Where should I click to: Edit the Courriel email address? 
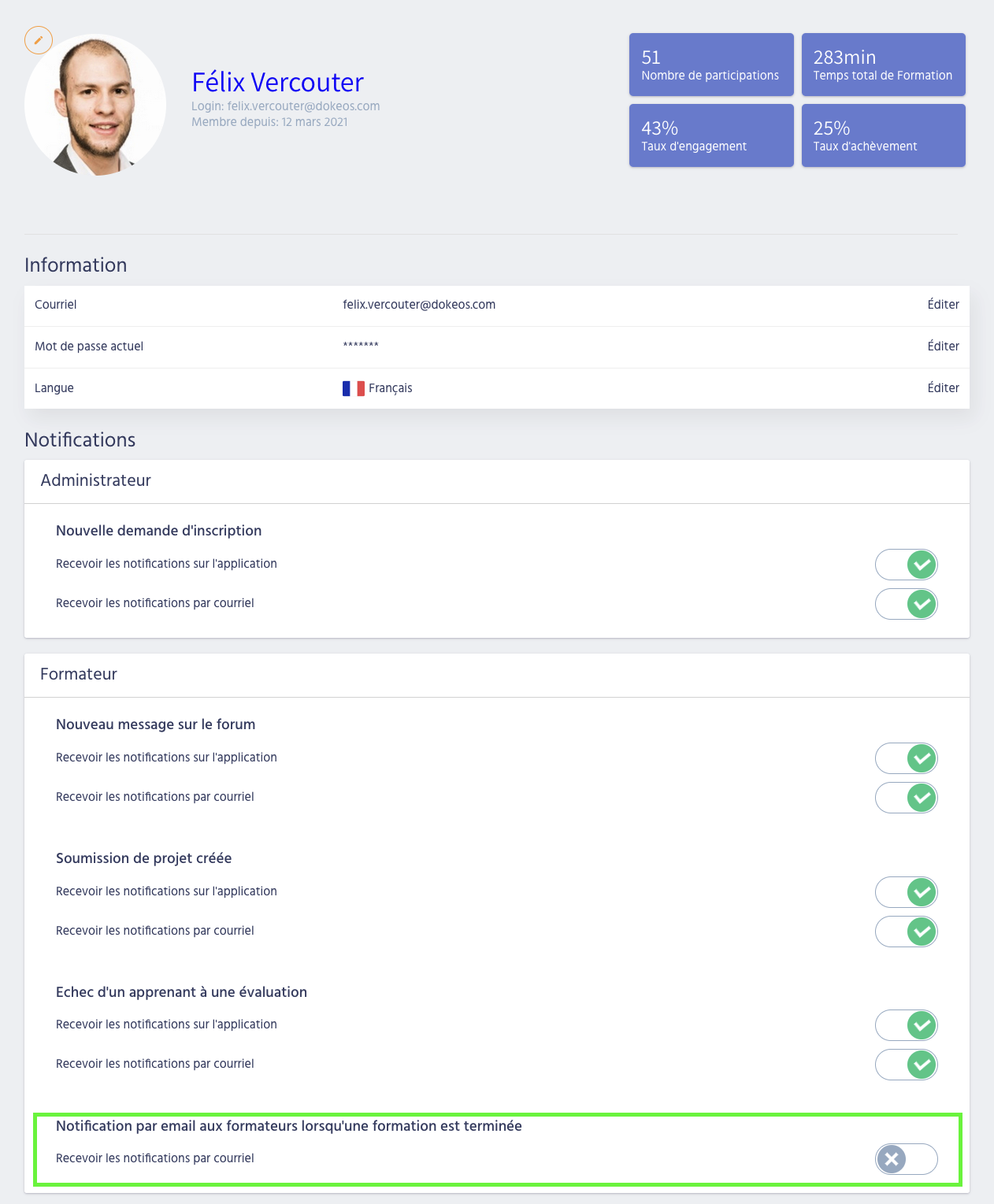tap(943, 305)
